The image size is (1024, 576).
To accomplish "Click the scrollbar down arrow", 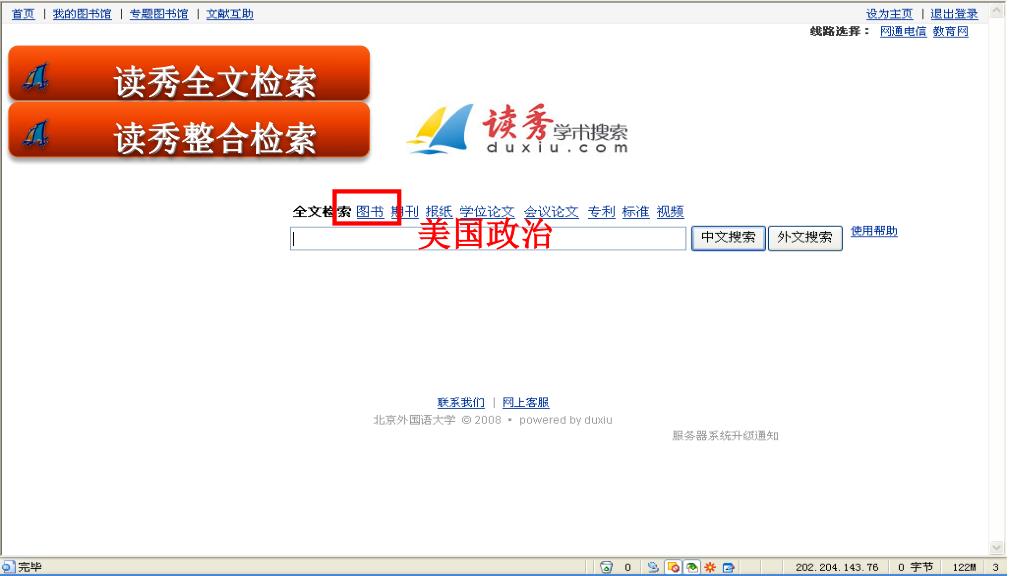I will [x=997, y=547].
